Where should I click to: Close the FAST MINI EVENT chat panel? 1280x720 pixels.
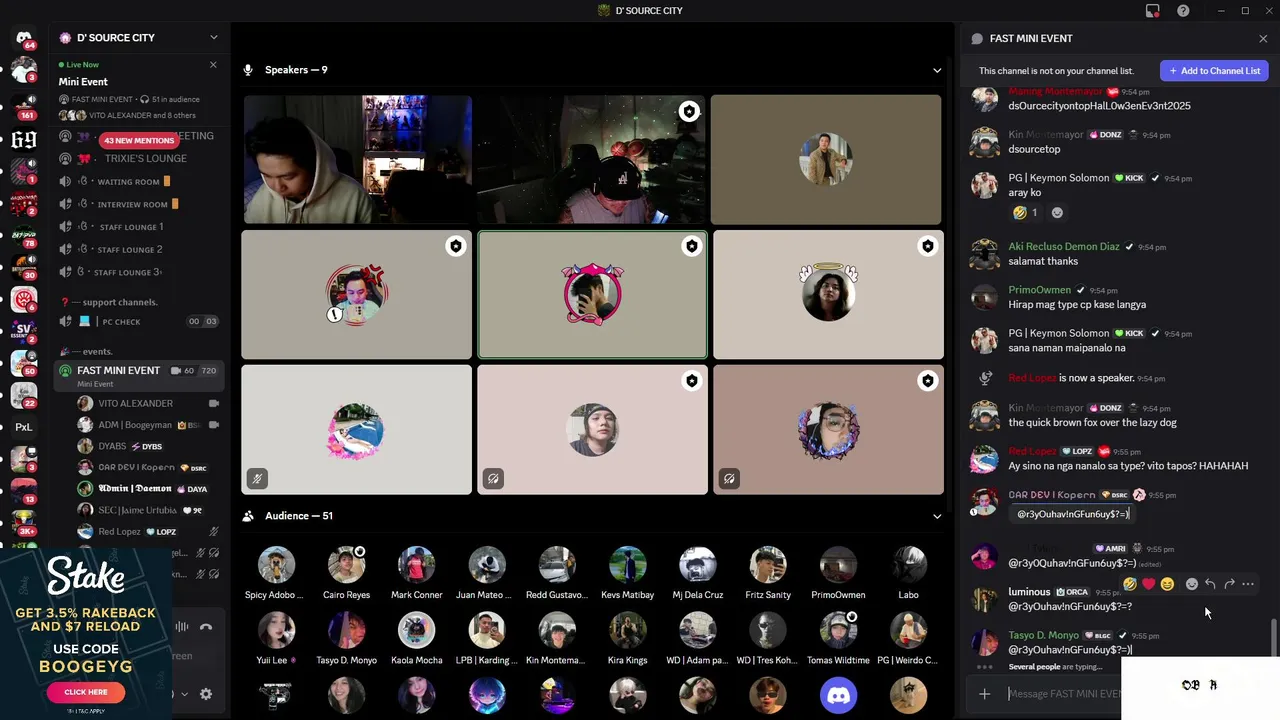coord(1263,38)
